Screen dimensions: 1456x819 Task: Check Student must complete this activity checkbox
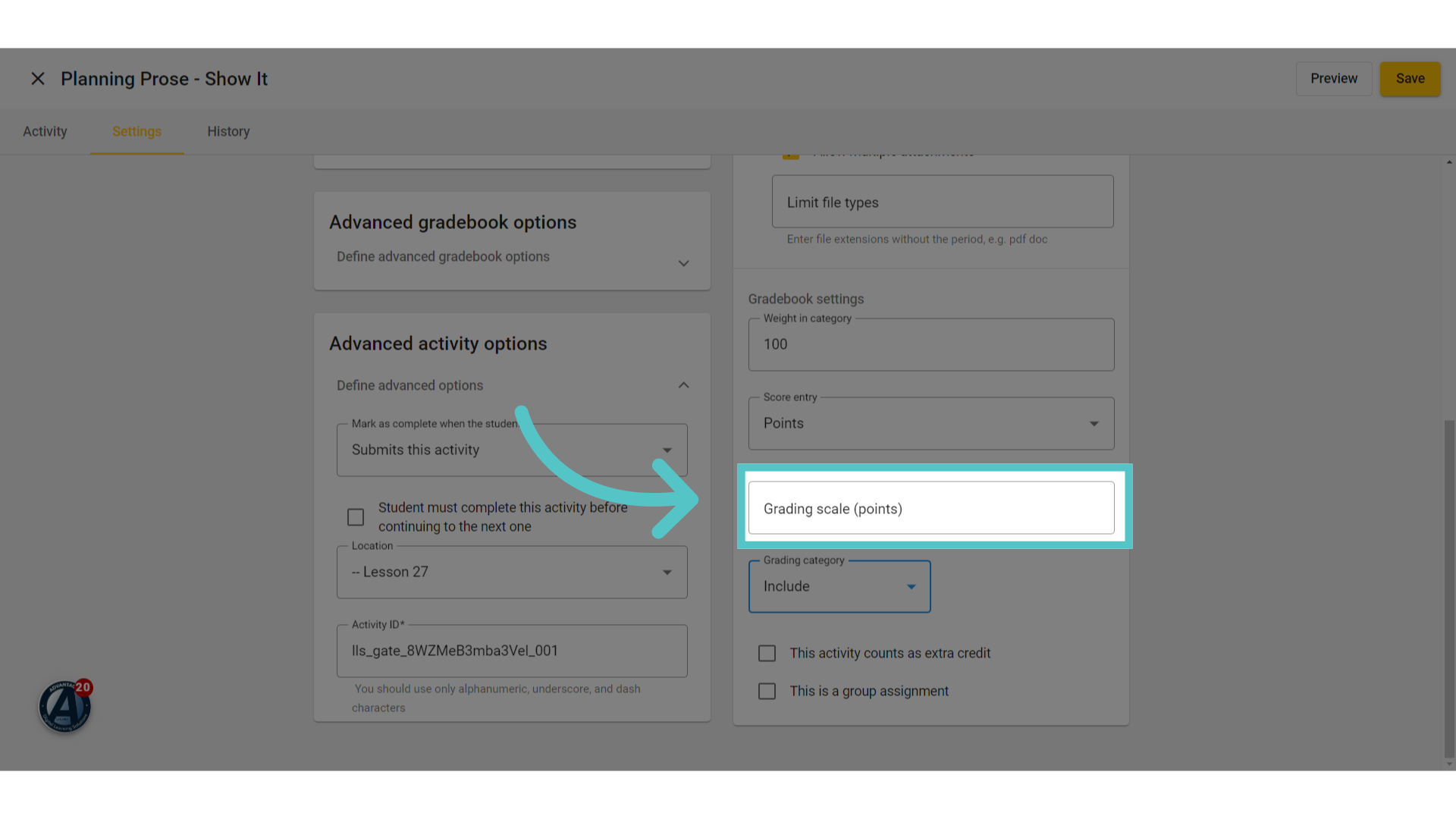(x=356, y=517)
